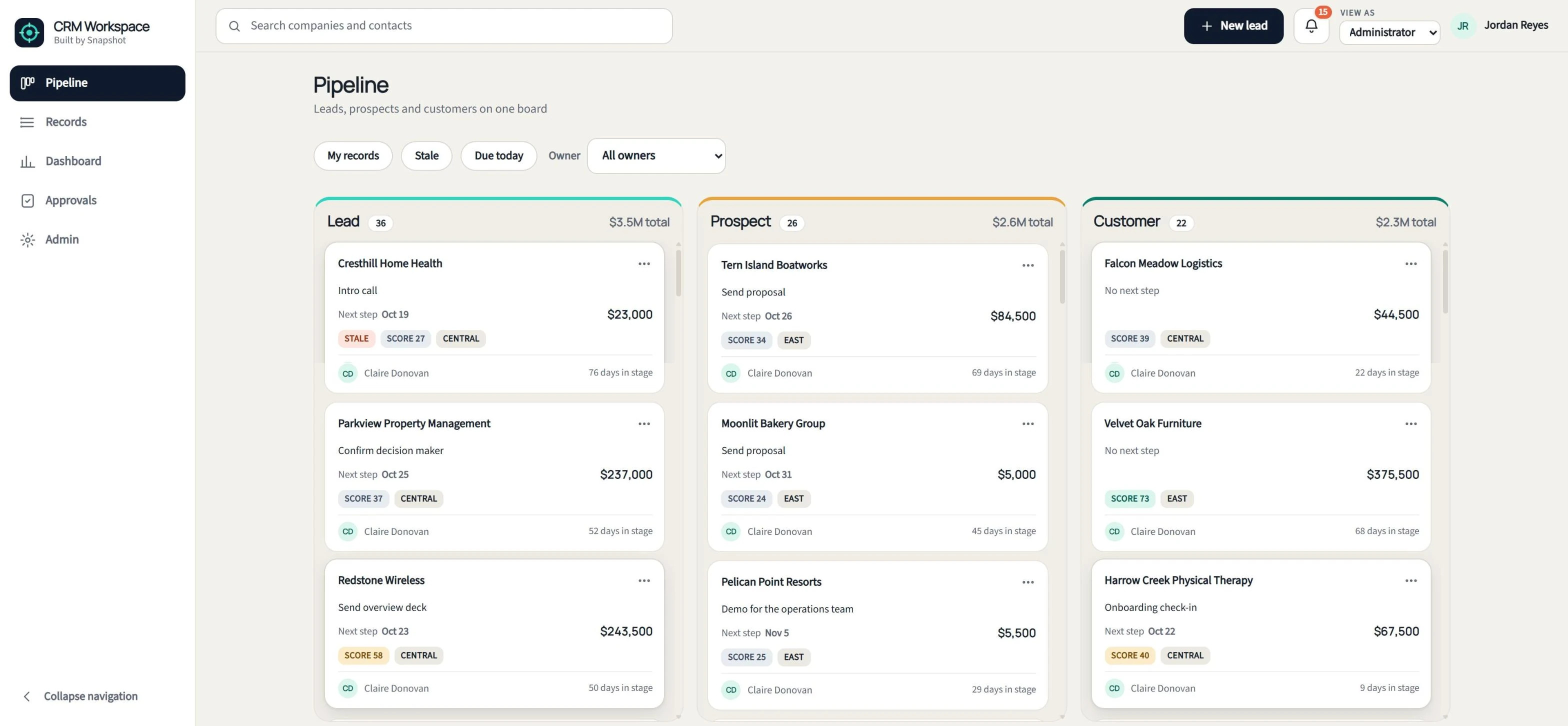Image resolution: width=1568 pixels, height=726 pixels.
Task: Open the notifications bell
Action: coord(1311,25)
